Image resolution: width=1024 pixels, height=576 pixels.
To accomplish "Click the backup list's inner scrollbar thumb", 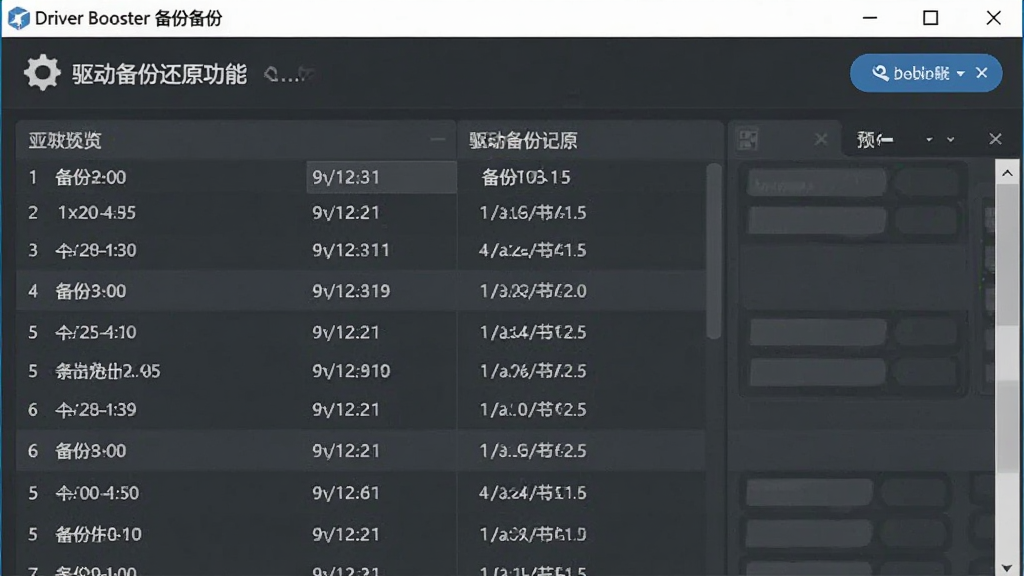I will pyautogui.click(x=714, y=251).
